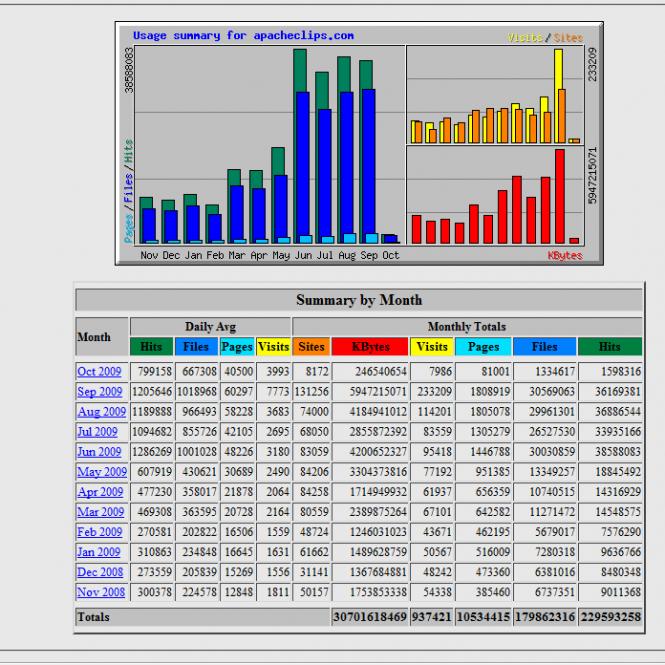Open the Nov 2008 monthly report link
The image size is (665, 665).
pyautogui.click(x=101, y=592)
